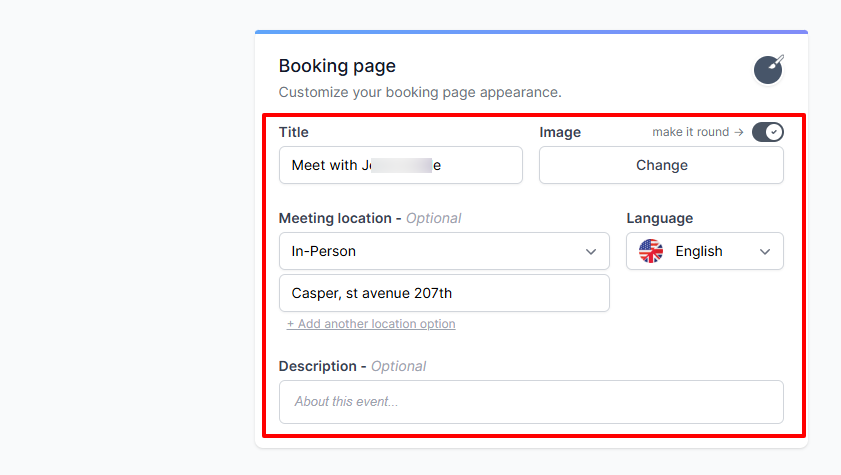The height and width of the screenshot is (475, 841).
Task: Click Add another location option link
Action: (x=371, y=324)
